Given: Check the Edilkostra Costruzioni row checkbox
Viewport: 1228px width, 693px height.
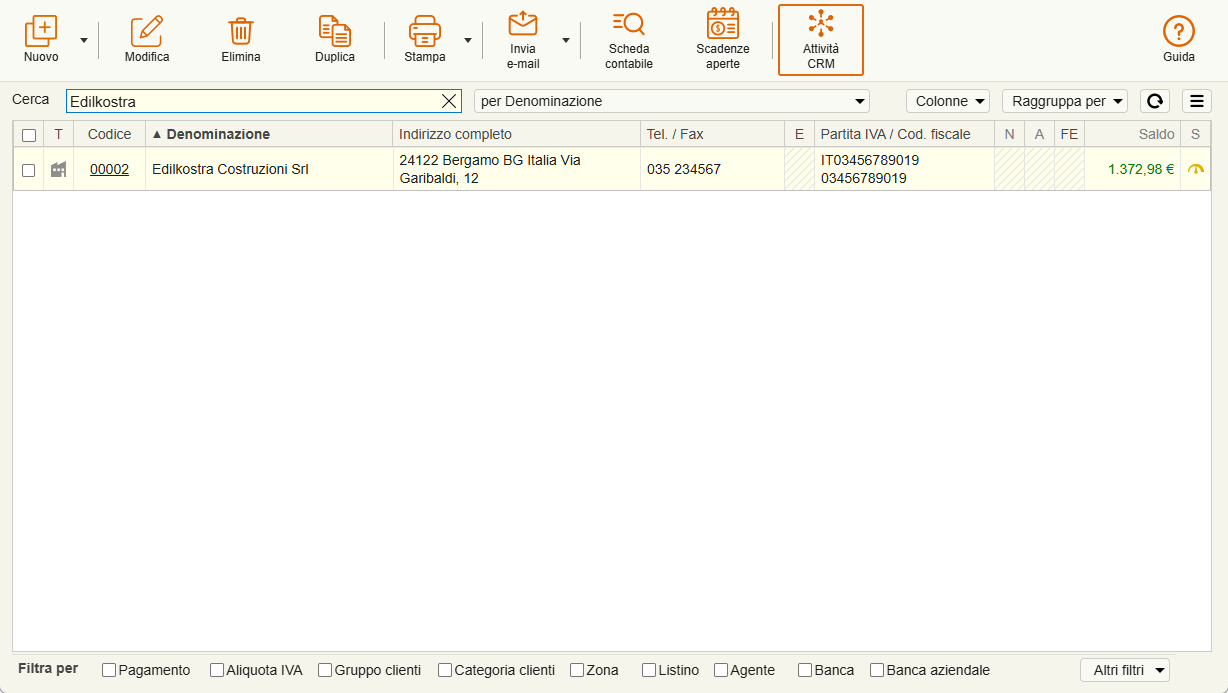Looking at the screenshot, I should pos(29,170).
